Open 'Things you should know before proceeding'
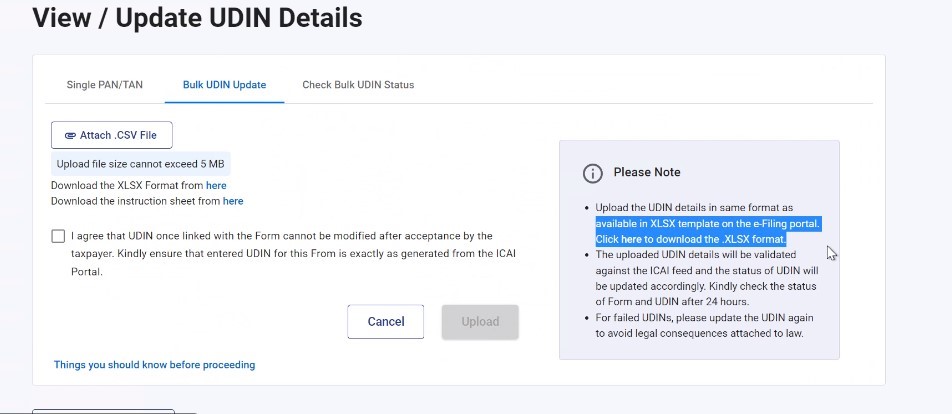Viewport: 952px width, 414px height. coord(154,365)
